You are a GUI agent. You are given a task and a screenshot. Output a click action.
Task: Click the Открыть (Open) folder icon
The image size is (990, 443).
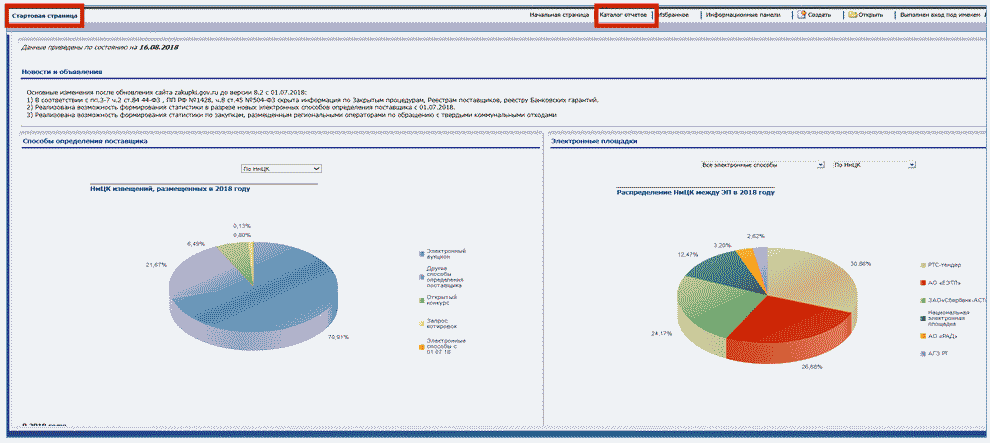pos(851,15)
